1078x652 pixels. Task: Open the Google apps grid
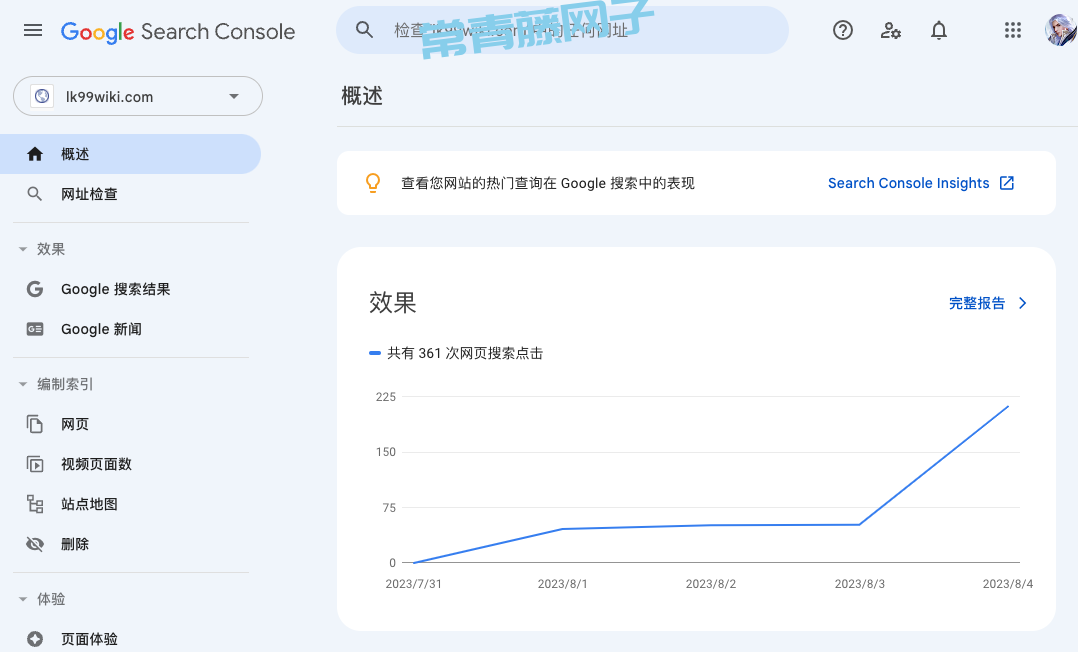1013,30
